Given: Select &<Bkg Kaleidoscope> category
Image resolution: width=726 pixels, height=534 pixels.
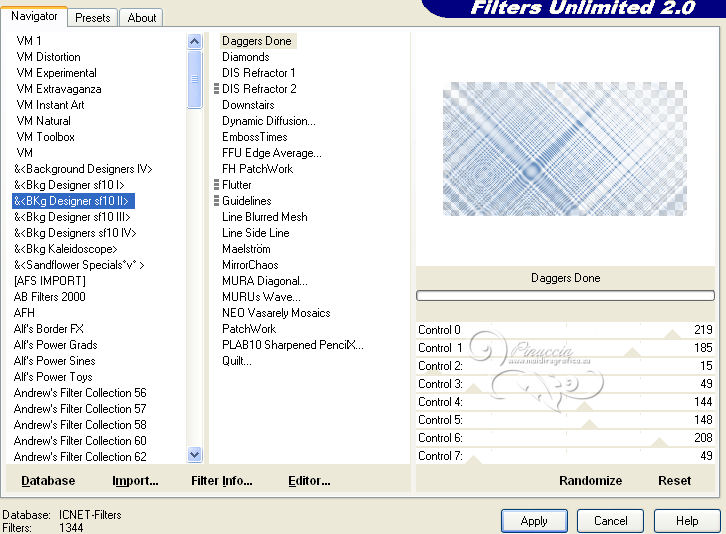Looking at the screenshot, I should pyautogui.click(x=66, y=249).
